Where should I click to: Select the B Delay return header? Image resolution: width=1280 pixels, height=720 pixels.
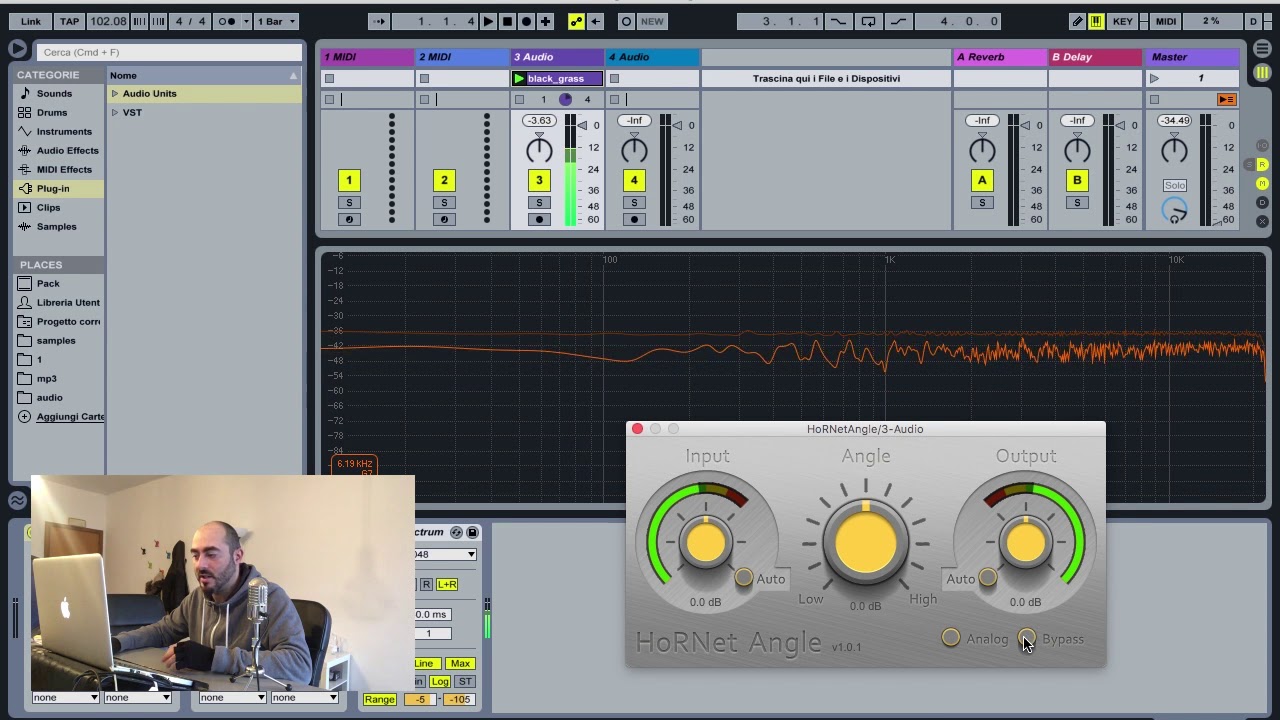1095,57
